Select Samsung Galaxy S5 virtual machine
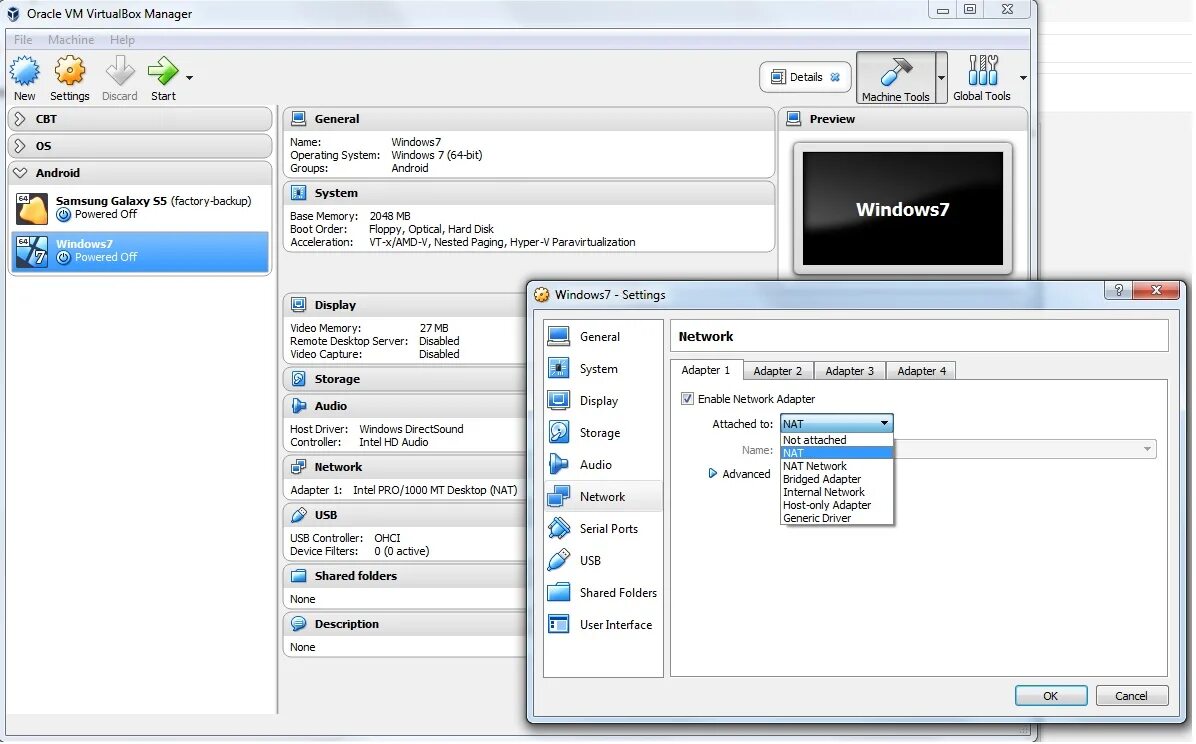Screen dimensions: 1196x744 click(140, 208)
